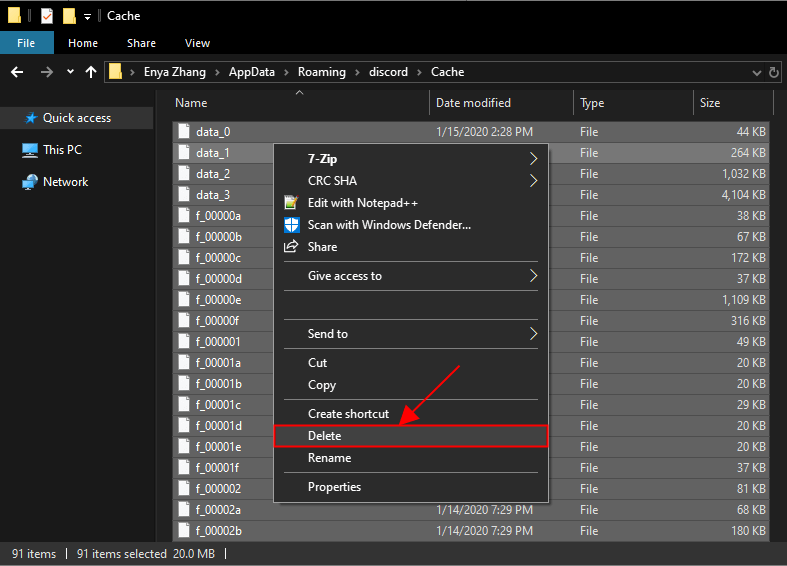This screenshot has width=787, height=566.
Task: Open the CRC SHA submenu
Action: [411, 181]
